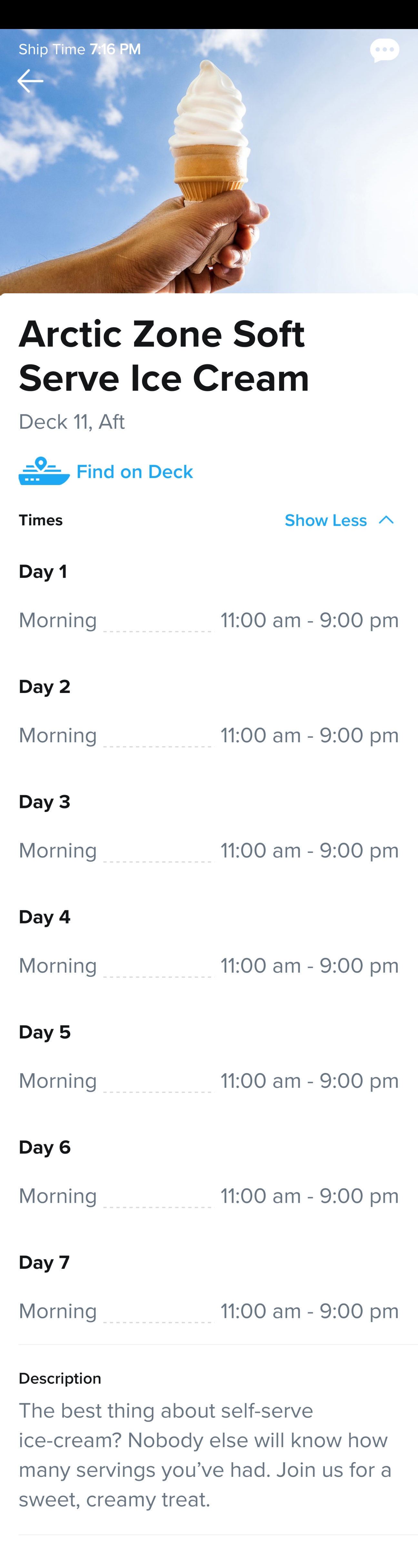Click the Find on Deck link
The height and width of the screenshot is (1568, 418).
[135, 472]
